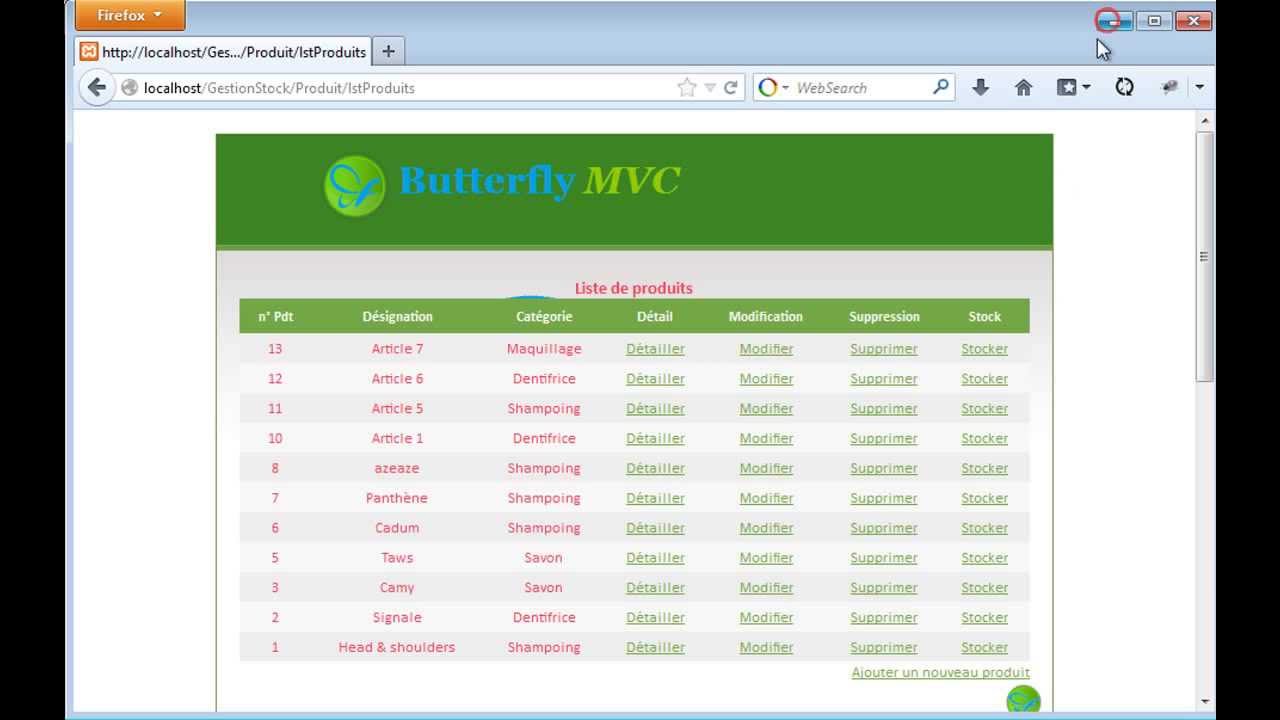Reload the page with the refresh icon

(731, 88)
